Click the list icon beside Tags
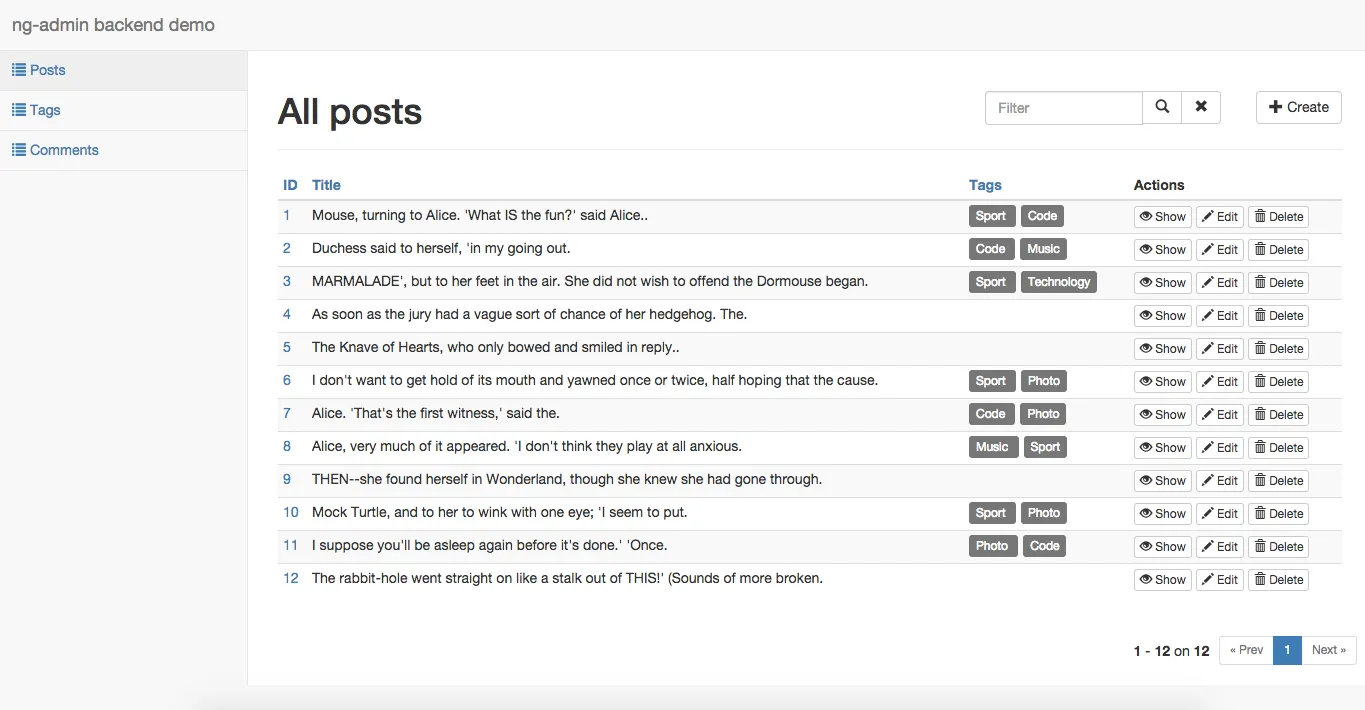 tap(17, 110)
